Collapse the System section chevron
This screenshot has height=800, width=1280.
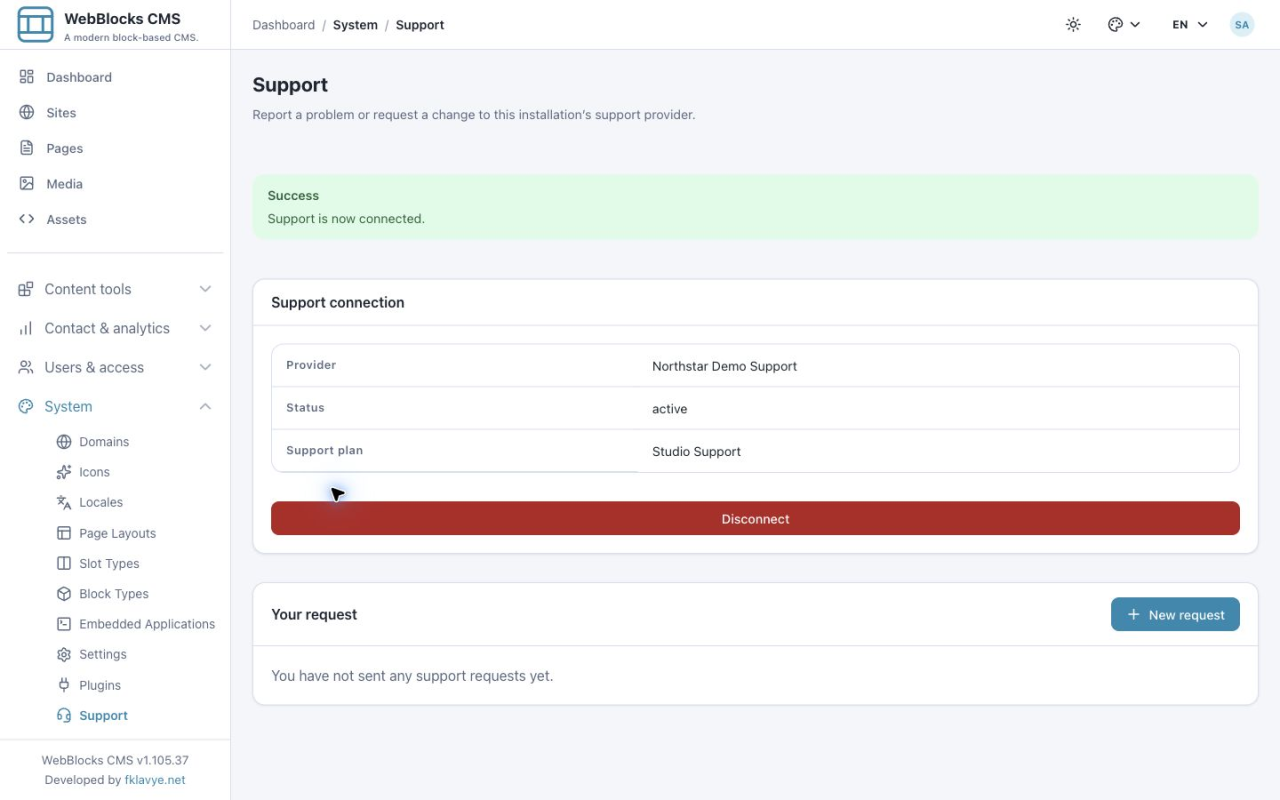(x=205, y=406)
